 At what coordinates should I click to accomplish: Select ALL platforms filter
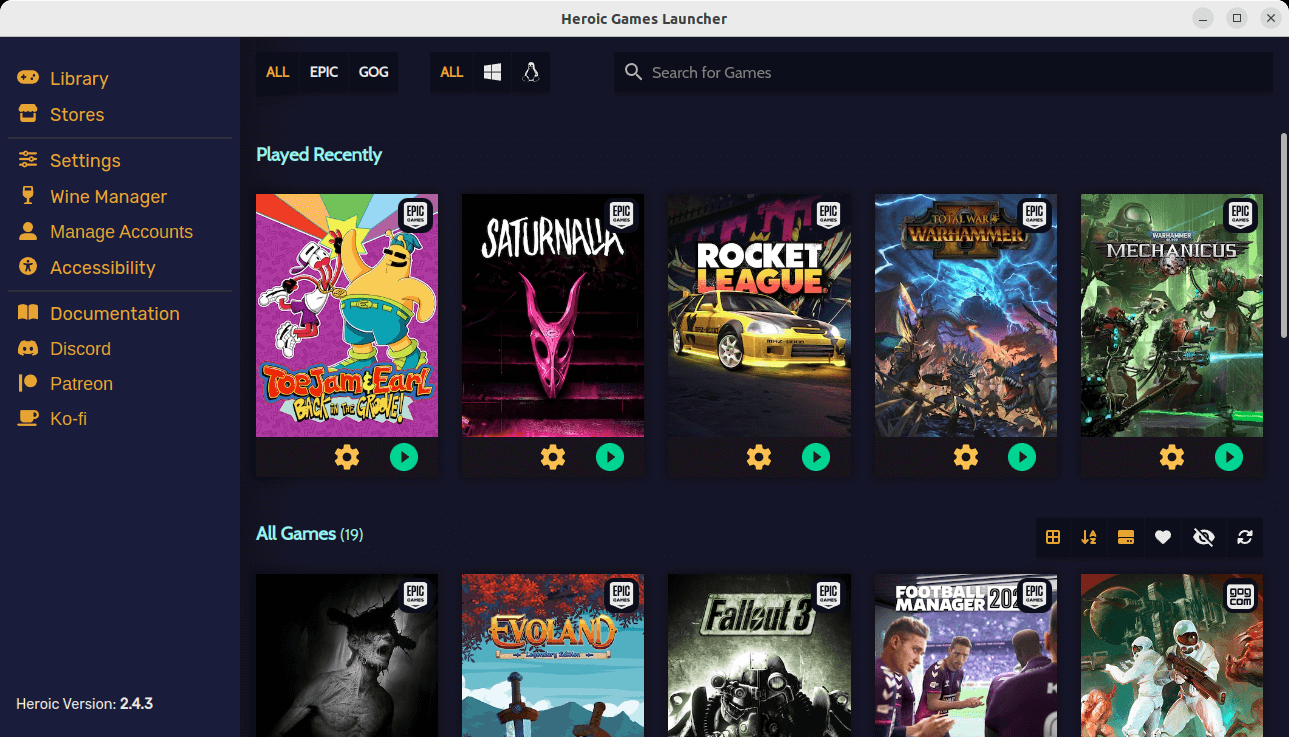pyautogui.click(x=452, y=73)
